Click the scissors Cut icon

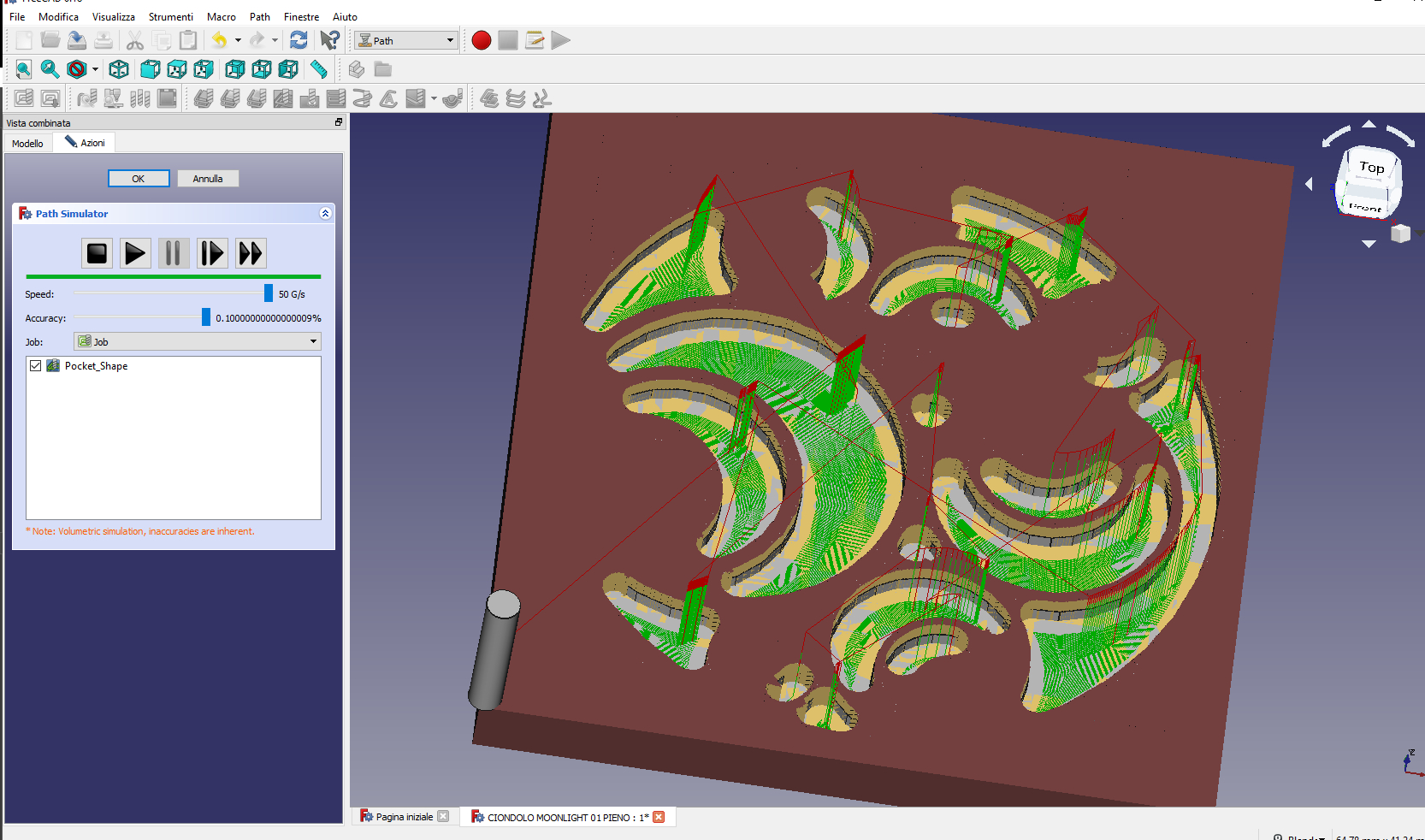[x=135, y=40]
